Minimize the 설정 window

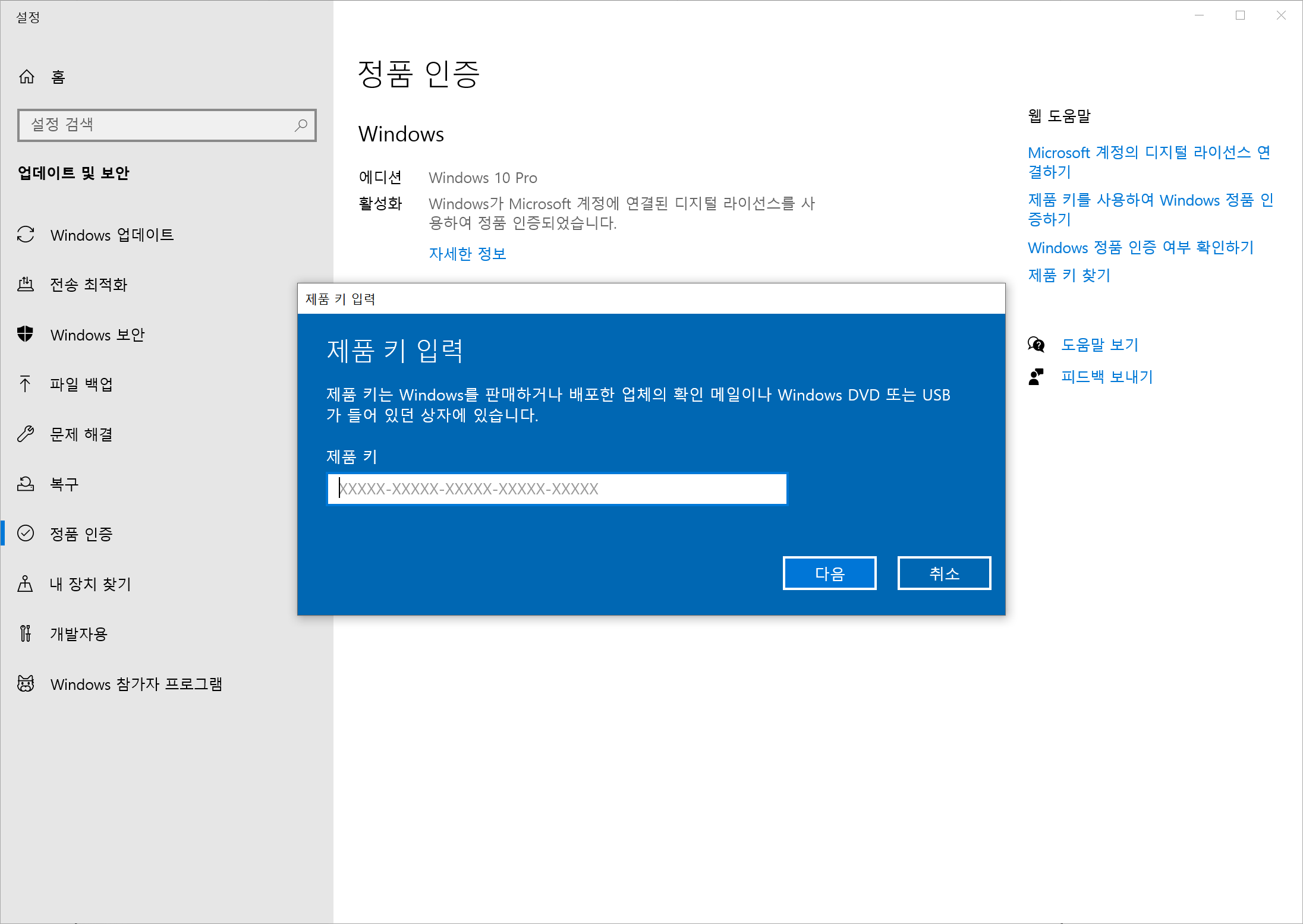pyautogui.click(x=1200, y=15)
